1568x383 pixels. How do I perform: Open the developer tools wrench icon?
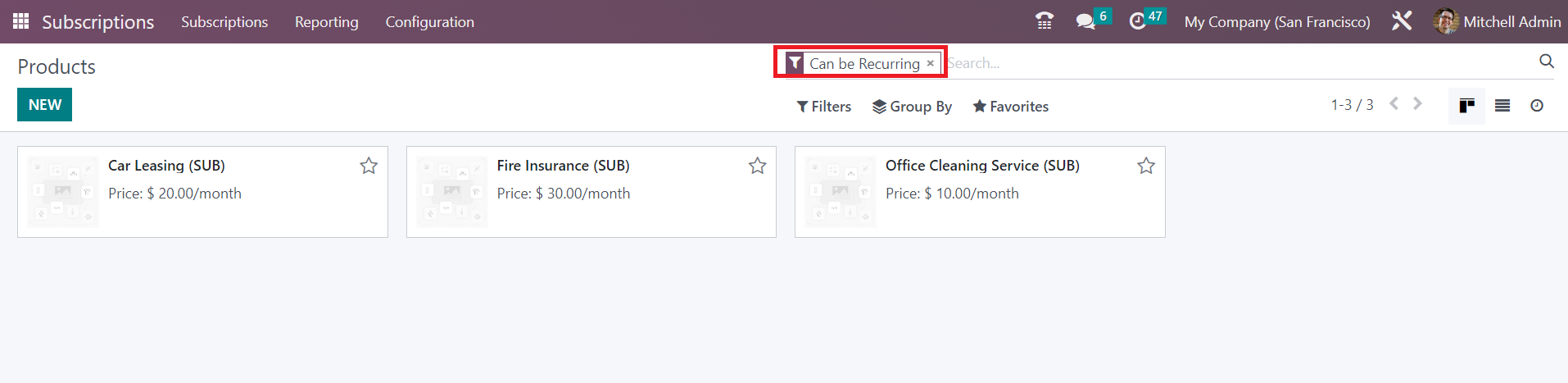coord(1402,21)
